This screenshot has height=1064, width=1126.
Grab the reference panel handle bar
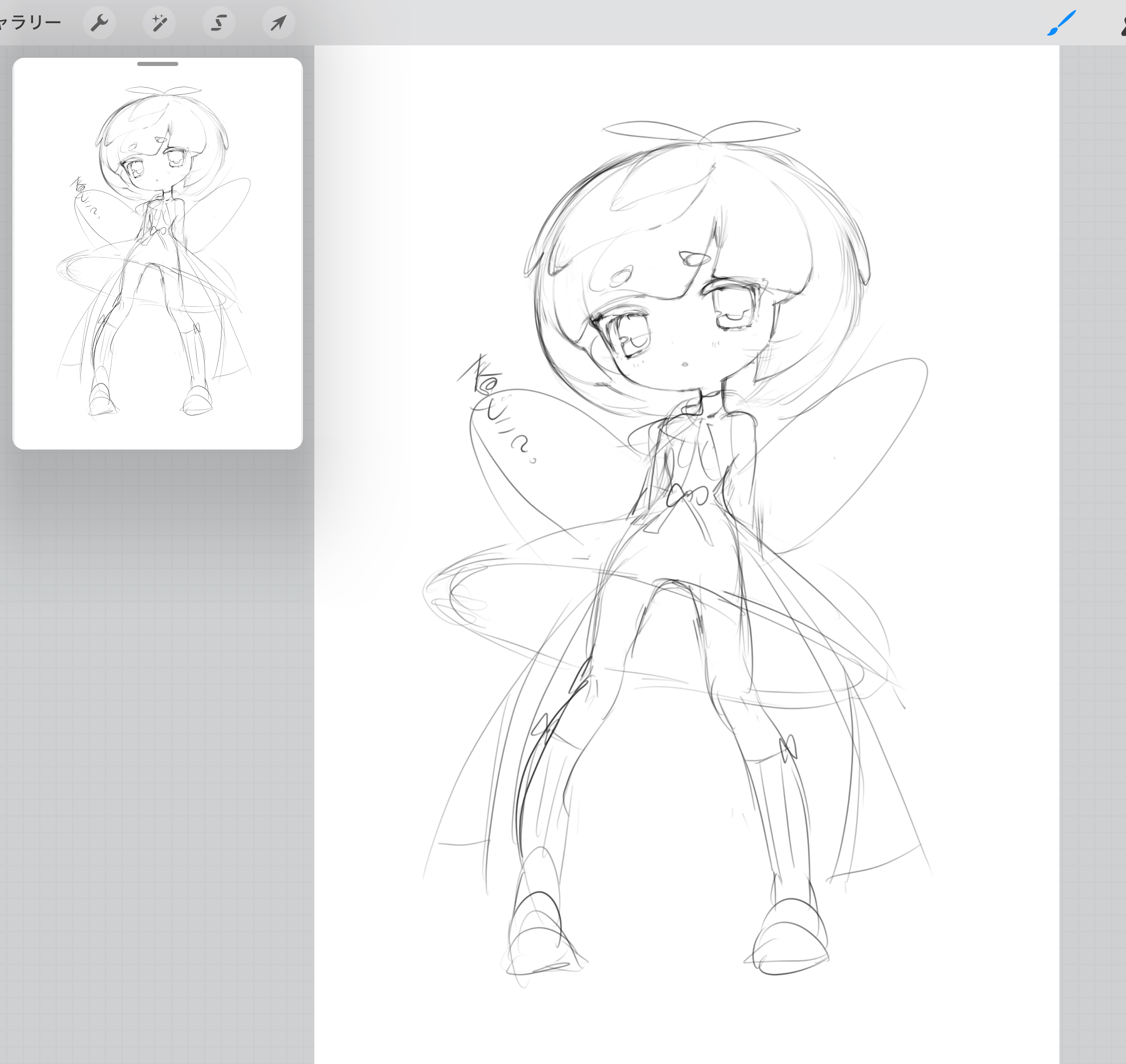[158, 64]
